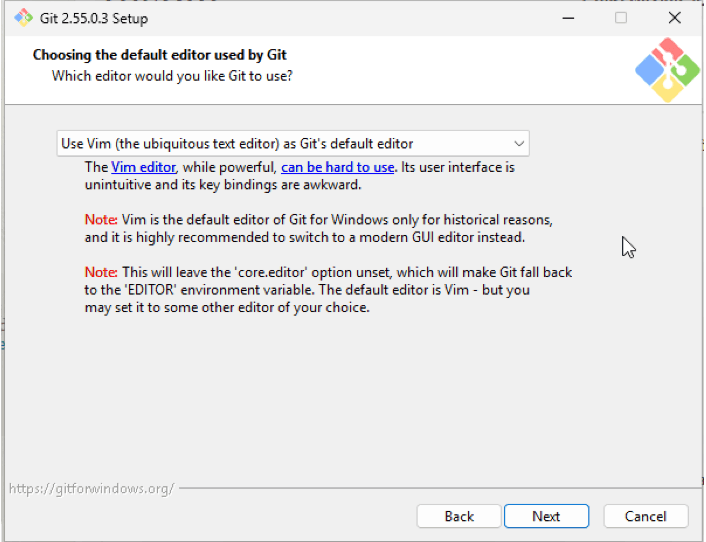Cancel the Git installation
706x542 pixels.
coord(645,516)
